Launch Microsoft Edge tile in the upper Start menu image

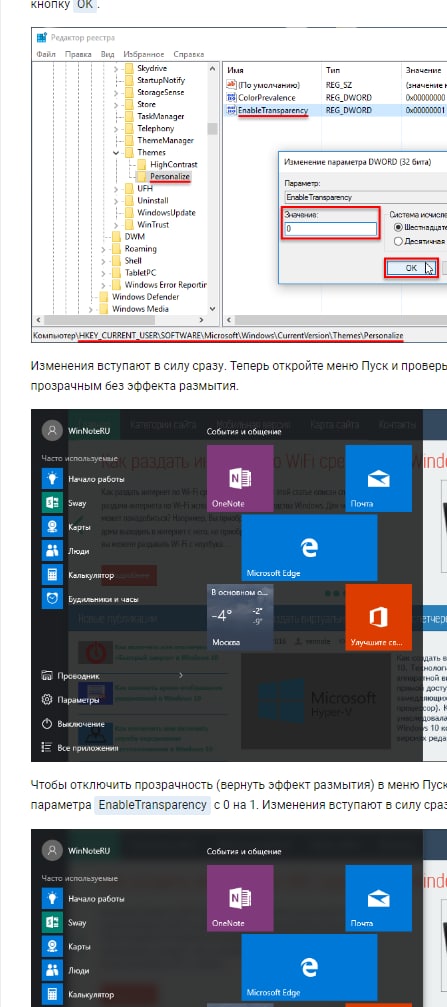[x=309, y=547]
